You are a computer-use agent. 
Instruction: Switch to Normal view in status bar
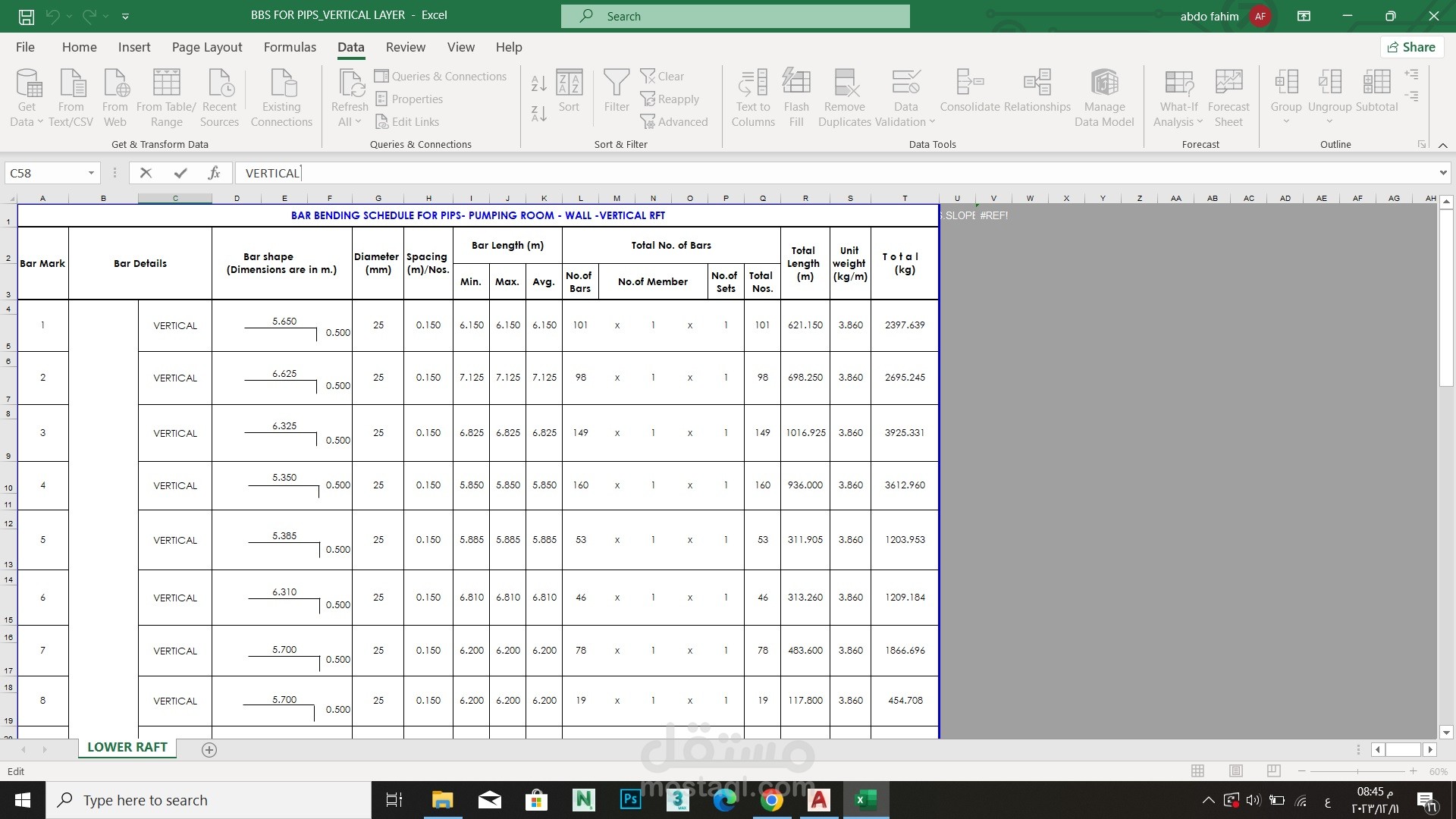point(1198,771)
